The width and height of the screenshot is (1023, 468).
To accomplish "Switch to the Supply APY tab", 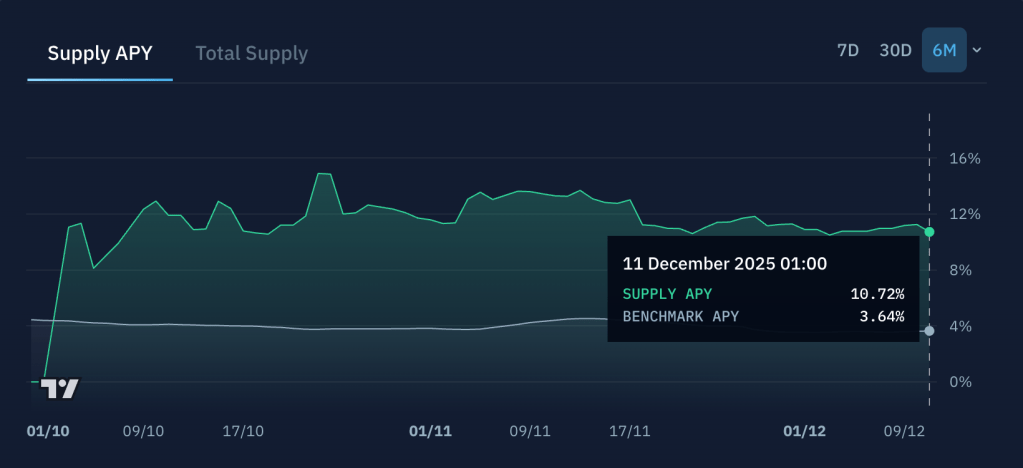I will pos(100,53).
